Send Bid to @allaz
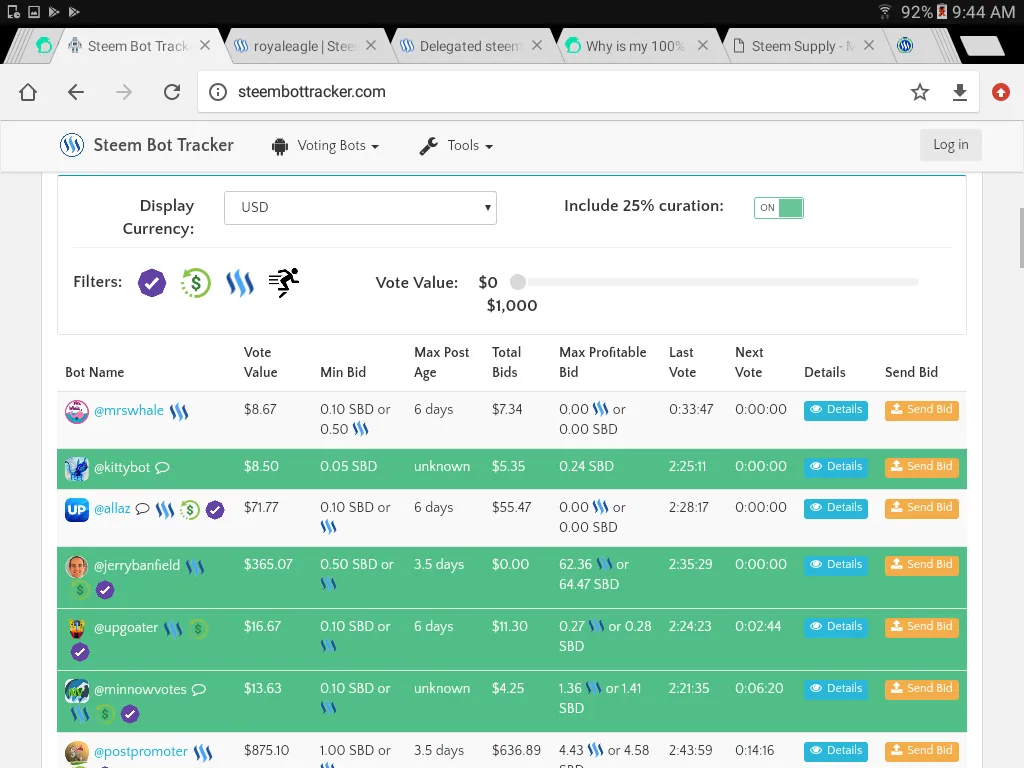Image resolution: width=1024 pixels, height=768 pixels. 921,508
